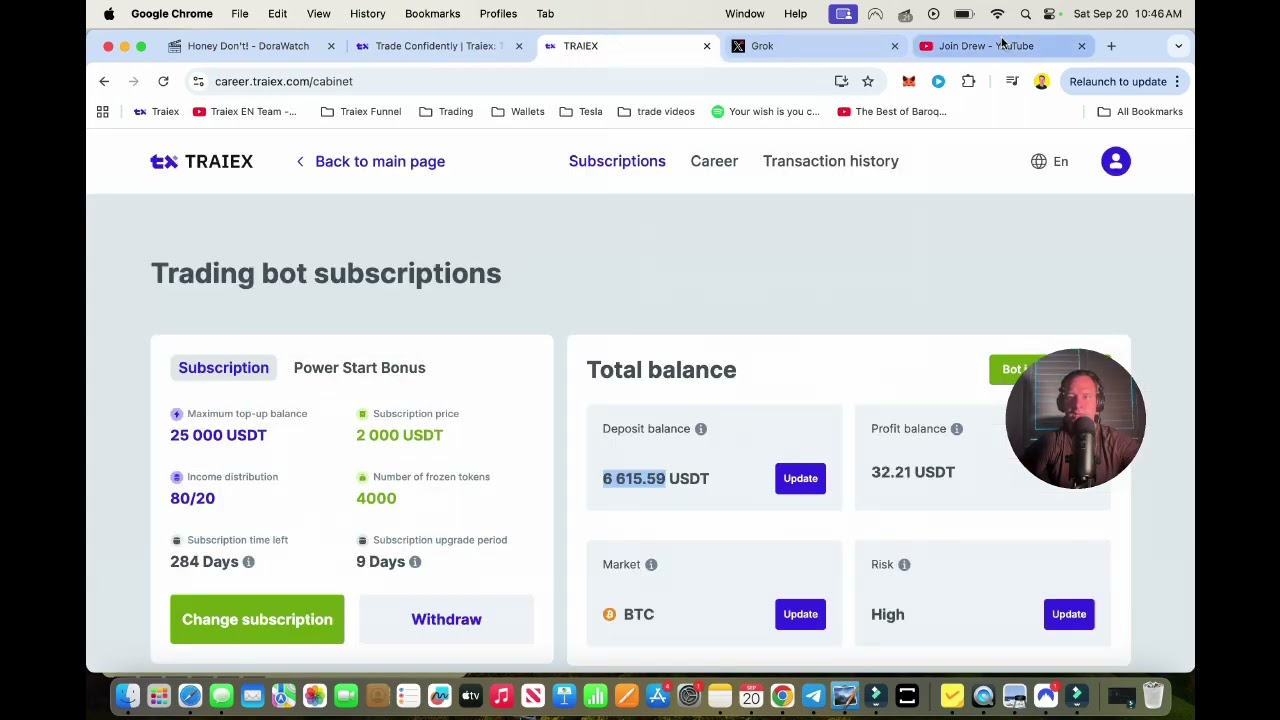Open the trade videos bookmark folder

coord(656,112)
